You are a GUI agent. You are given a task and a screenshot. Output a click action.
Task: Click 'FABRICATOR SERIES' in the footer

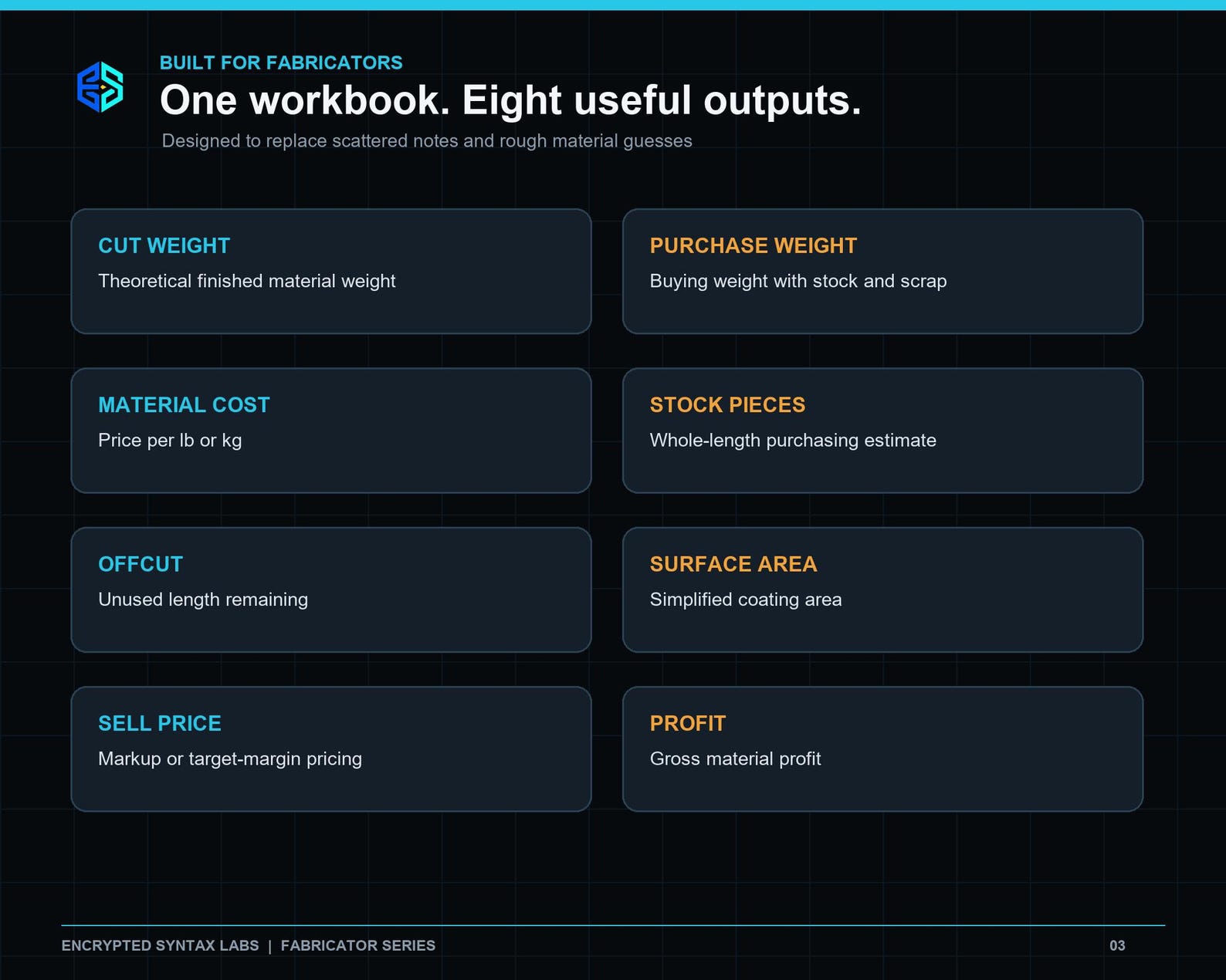click(x=358, y=946)
